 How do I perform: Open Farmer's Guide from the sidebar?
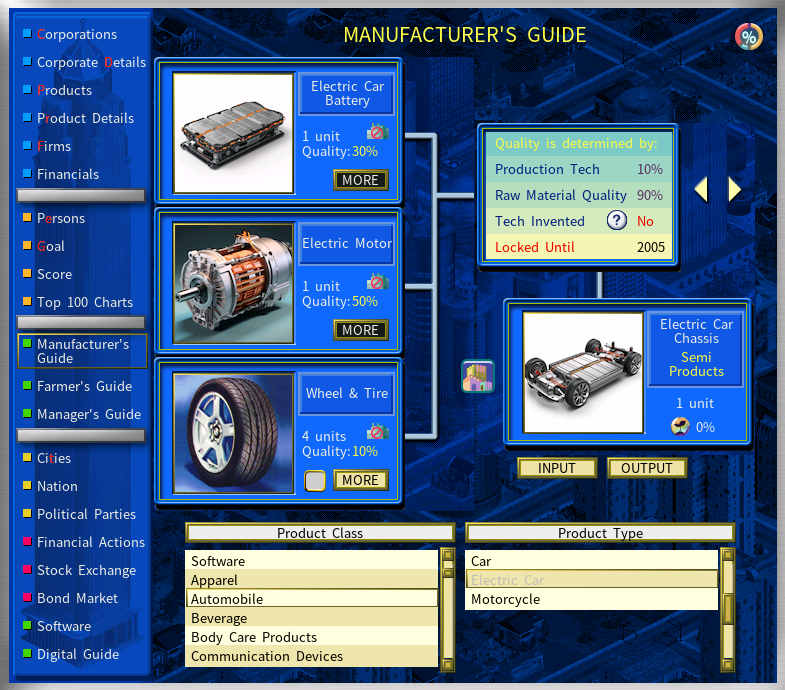[84, 386]
